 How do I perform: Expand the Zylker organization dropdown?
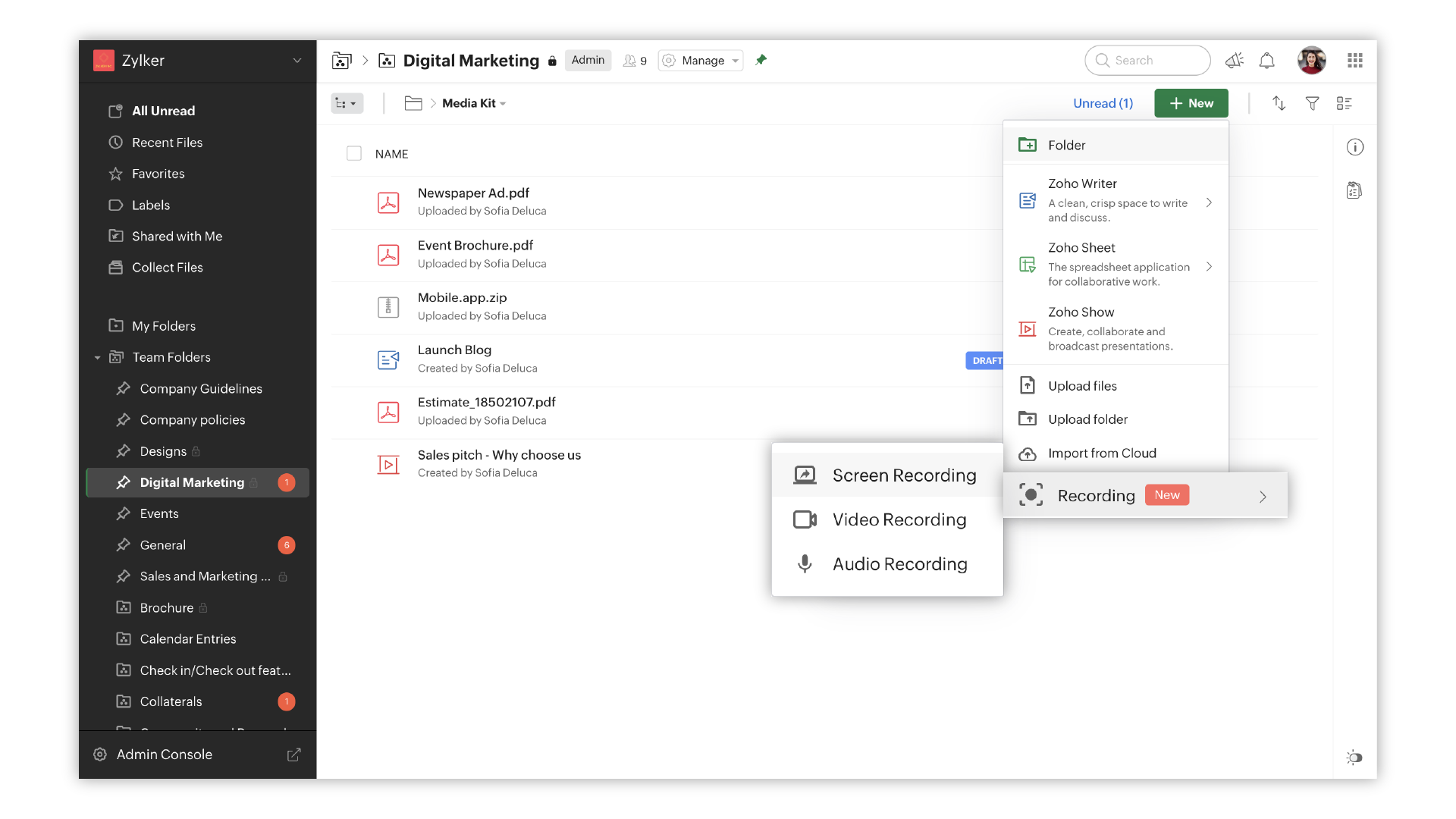tap(297, 61)
